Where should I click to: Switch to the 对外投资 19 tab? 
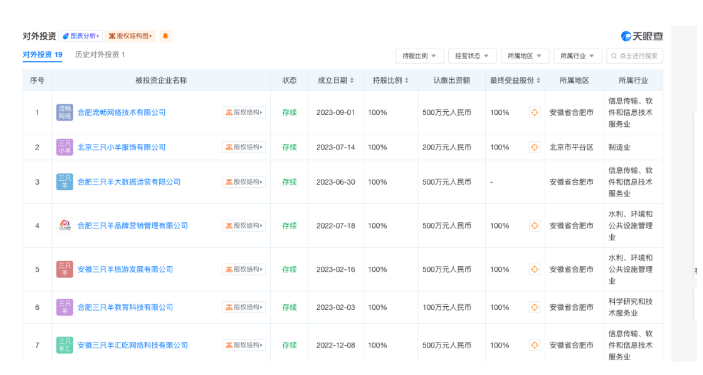(43, 54)
